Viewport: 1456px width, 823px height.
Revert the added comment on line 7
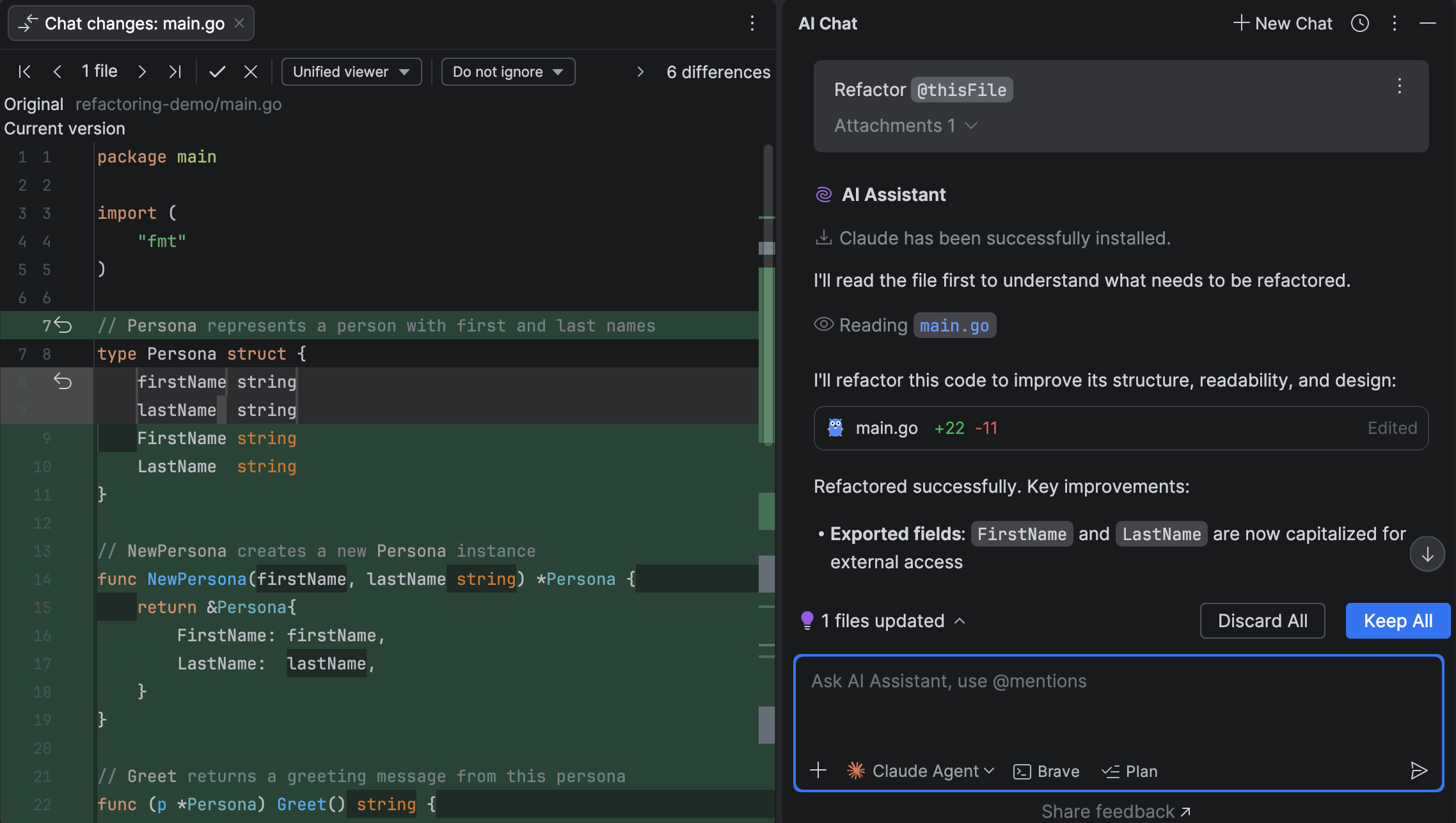[63, 325]
